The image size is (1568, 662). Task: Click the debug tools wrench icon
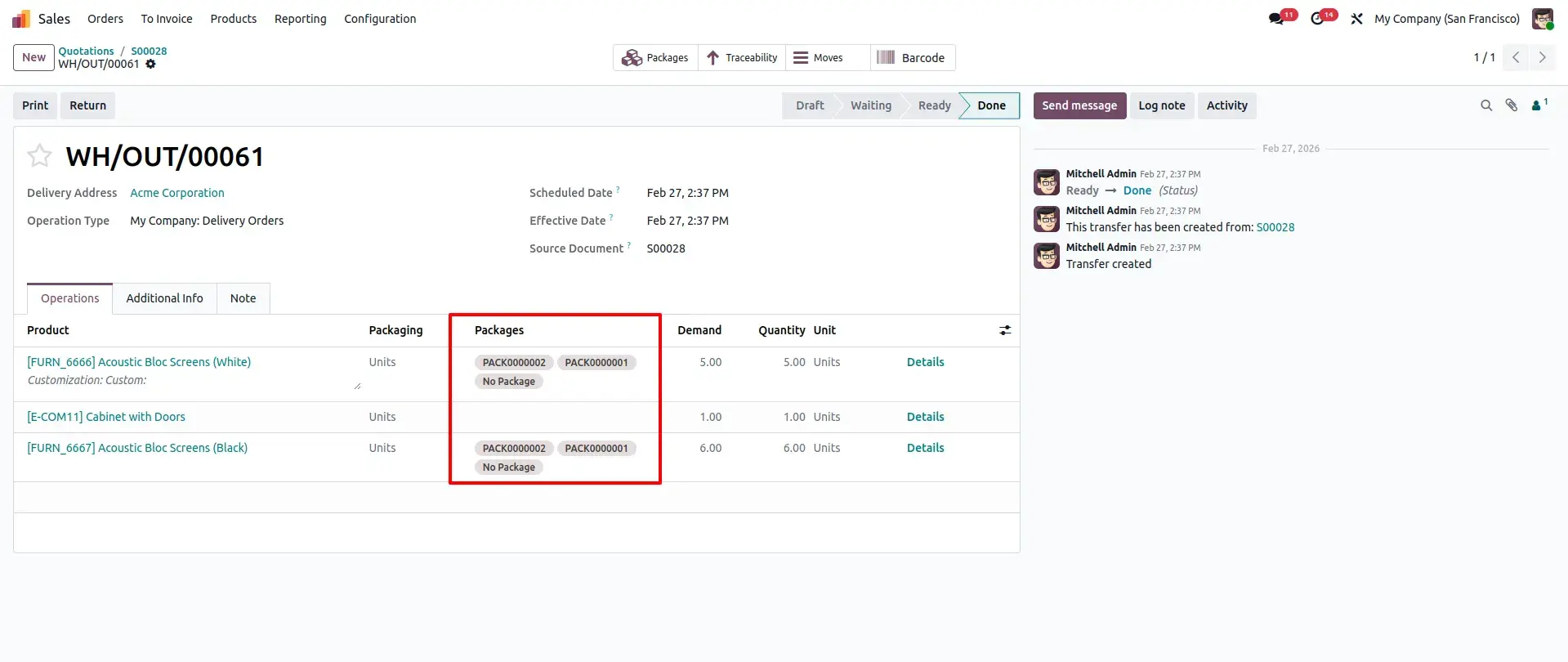coord(1356,19)
